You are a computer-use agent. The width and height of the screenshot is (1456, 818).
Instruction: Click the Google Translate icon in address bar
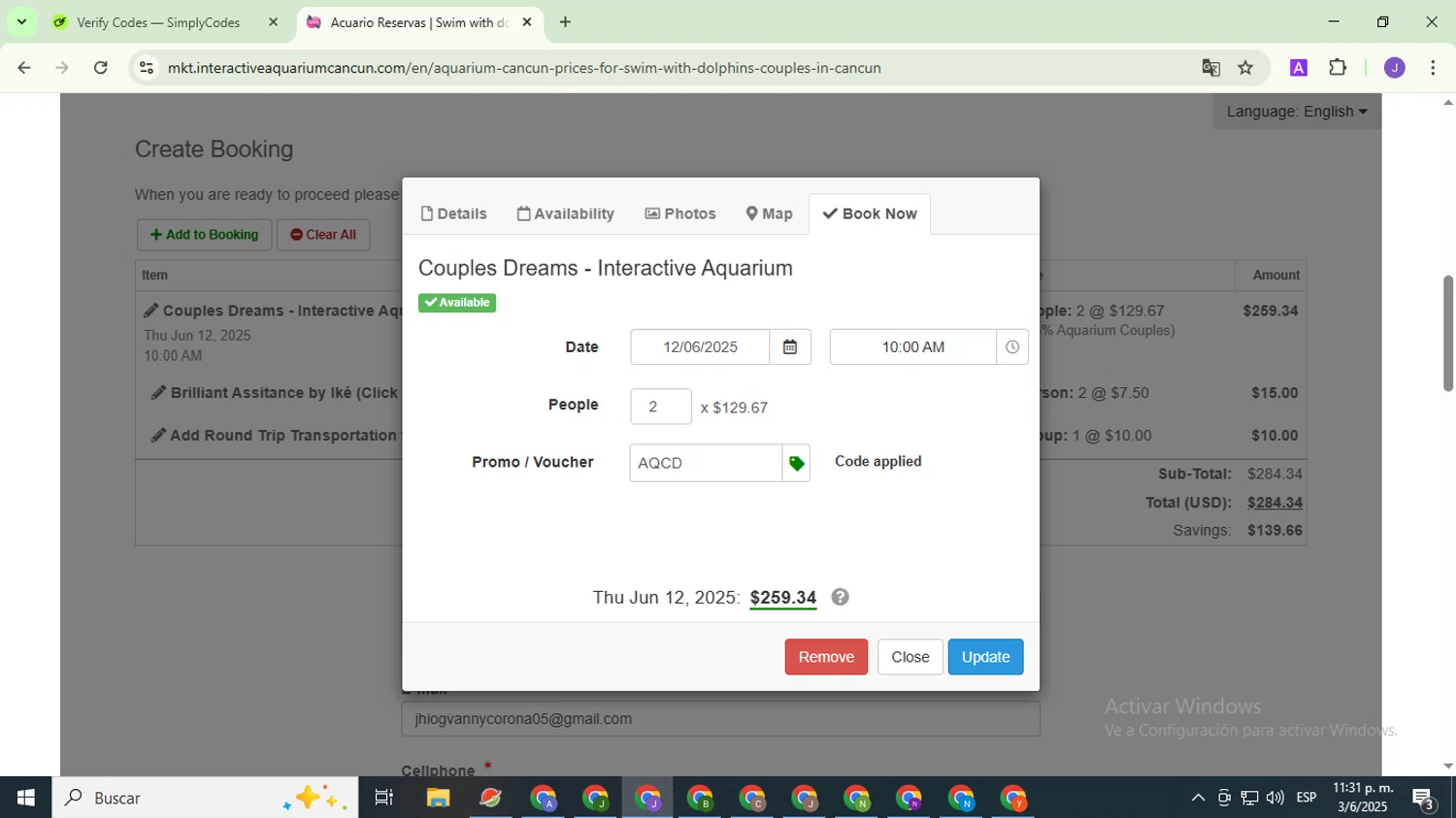1210,68
